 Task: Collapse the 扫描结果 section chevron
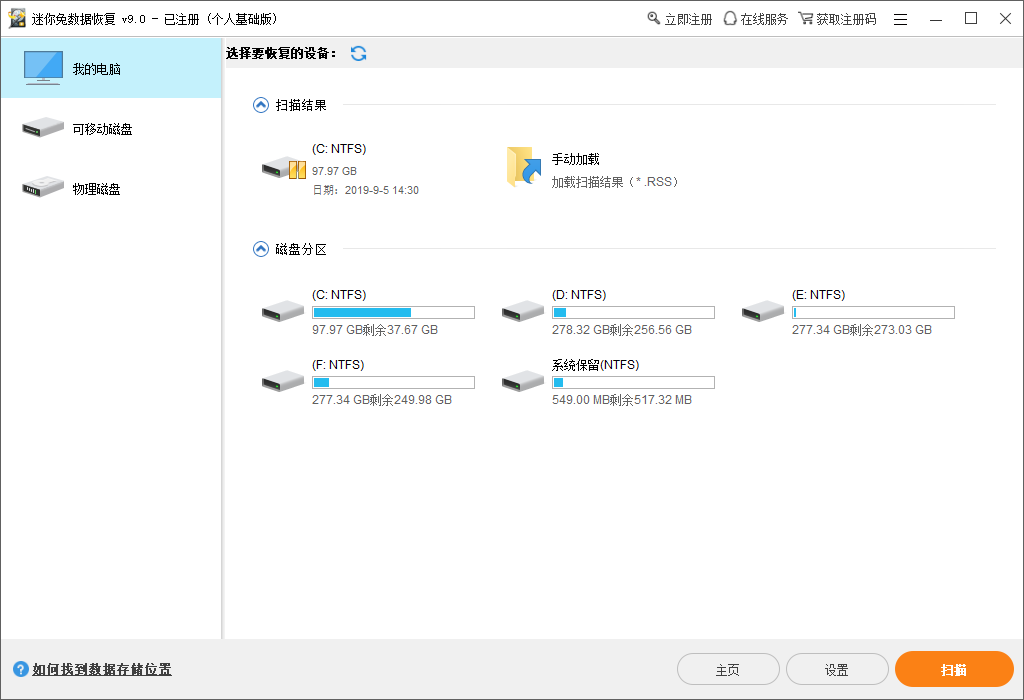pyautogui.click(x=261, y=105)
